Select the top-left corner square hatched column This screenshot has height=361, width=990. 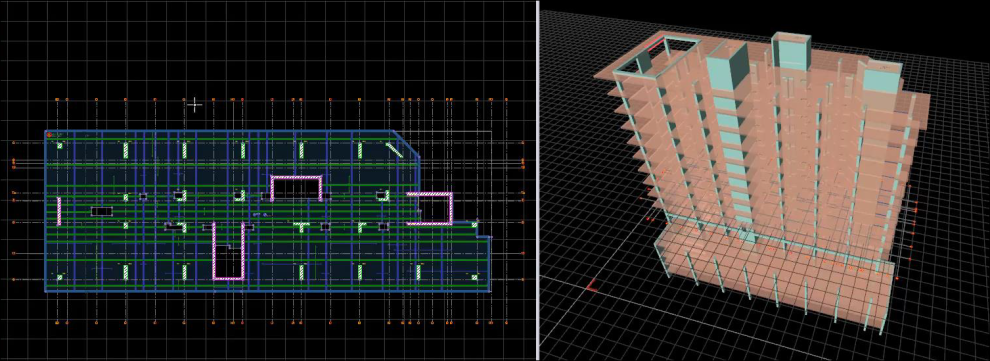59,146
